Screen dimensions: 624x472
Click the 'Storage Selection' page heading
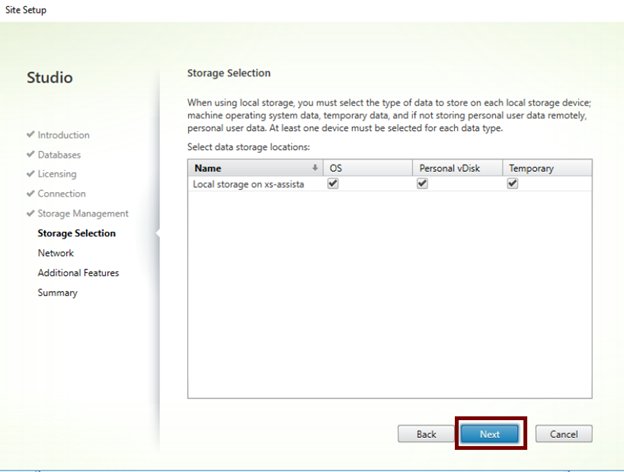[x=229, y=73]
